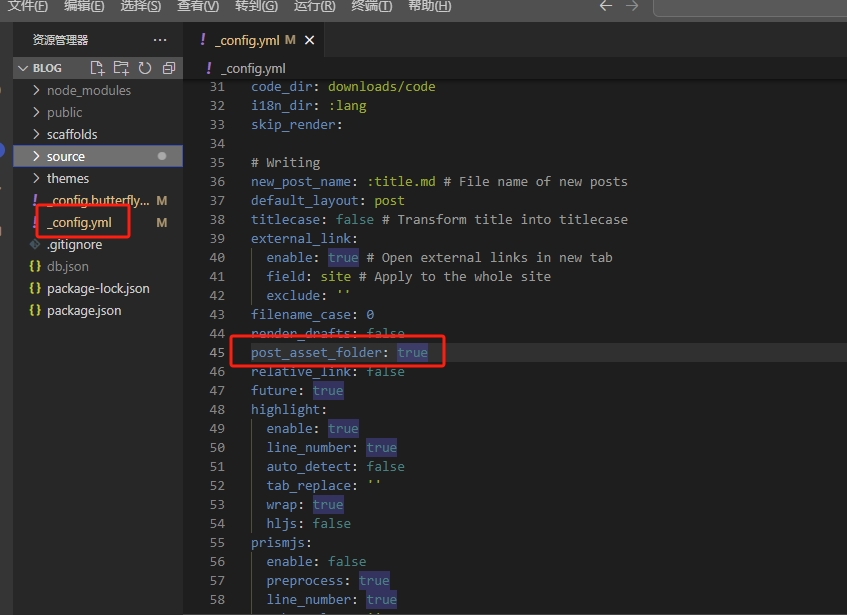Click the field key on line 41

coord(285,276)
